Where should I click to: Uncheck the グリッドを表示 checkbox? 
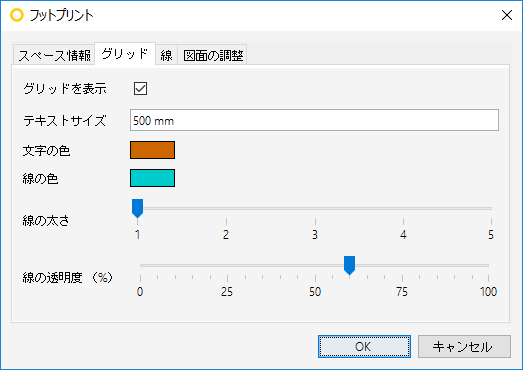[140, 89]
